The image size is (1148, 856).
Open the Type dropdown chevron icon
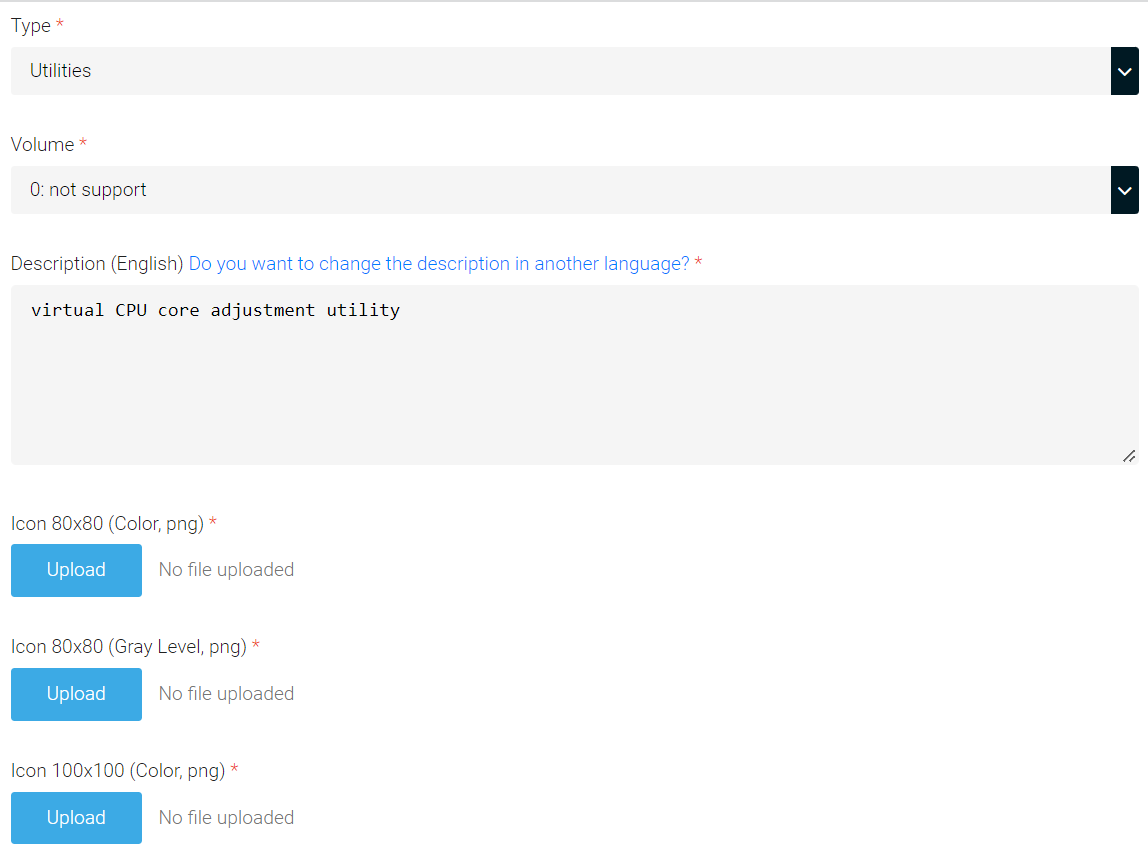coord(1124,71)
